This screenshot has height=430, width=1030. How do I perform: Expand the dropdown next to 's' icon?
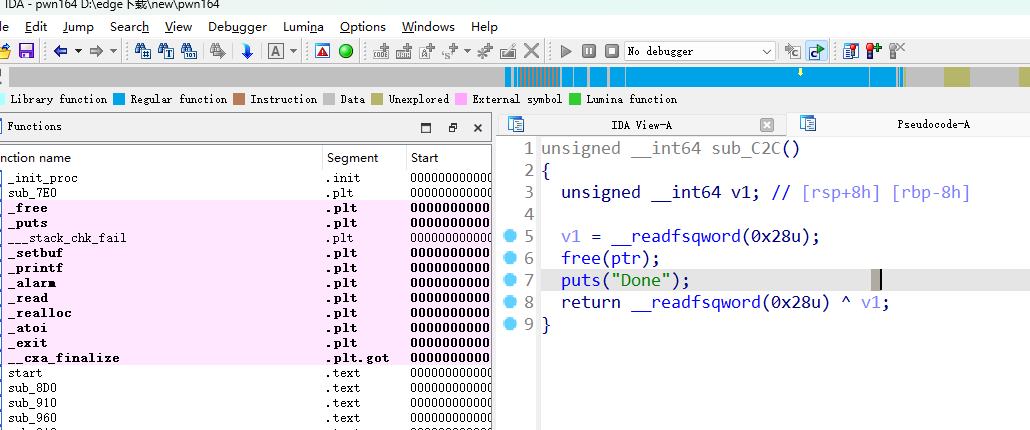pyautogui.click(x=467, y=51)
